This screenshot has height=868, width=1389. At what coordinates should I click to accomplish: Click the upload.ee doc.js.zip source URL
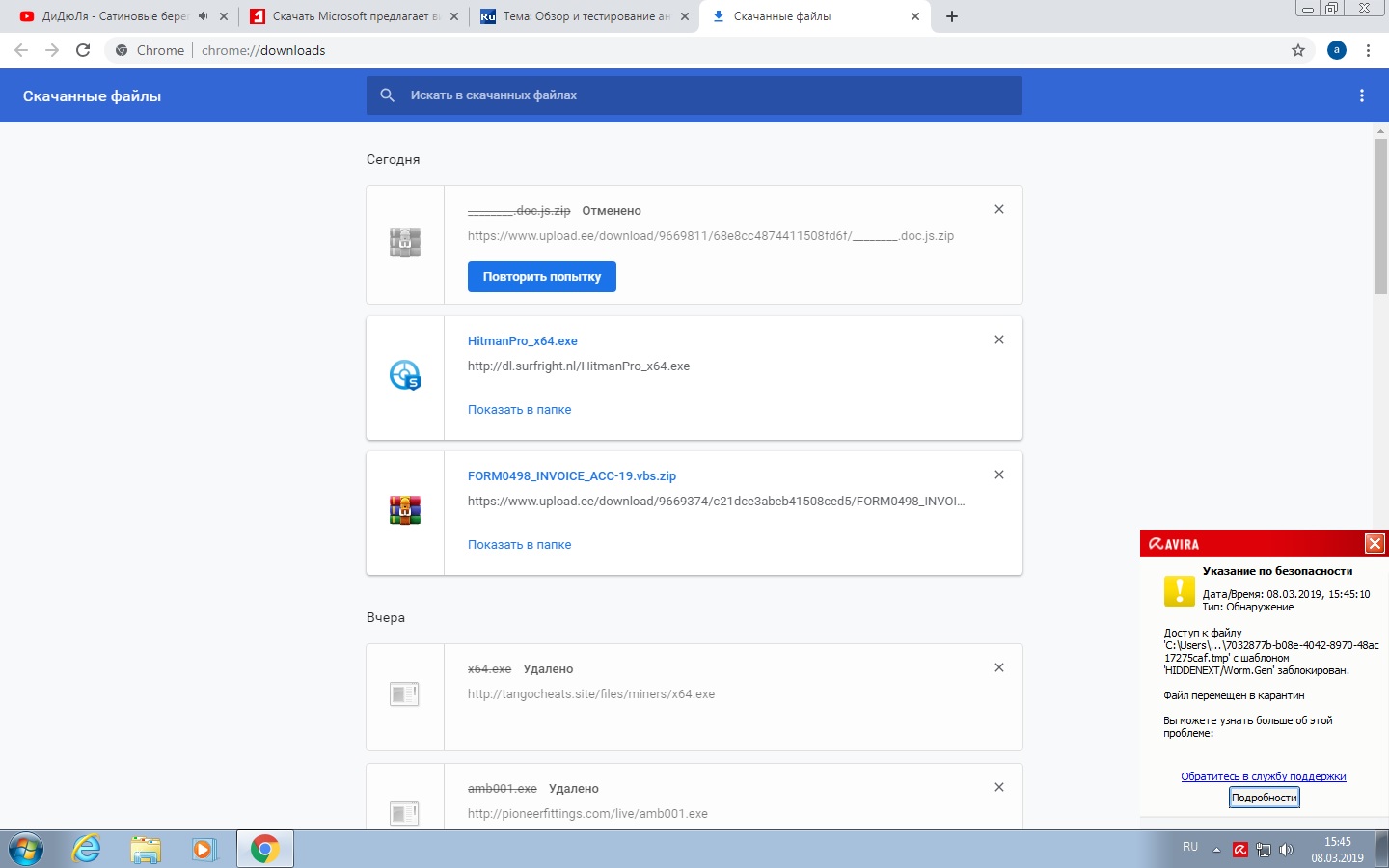(711, 236)
